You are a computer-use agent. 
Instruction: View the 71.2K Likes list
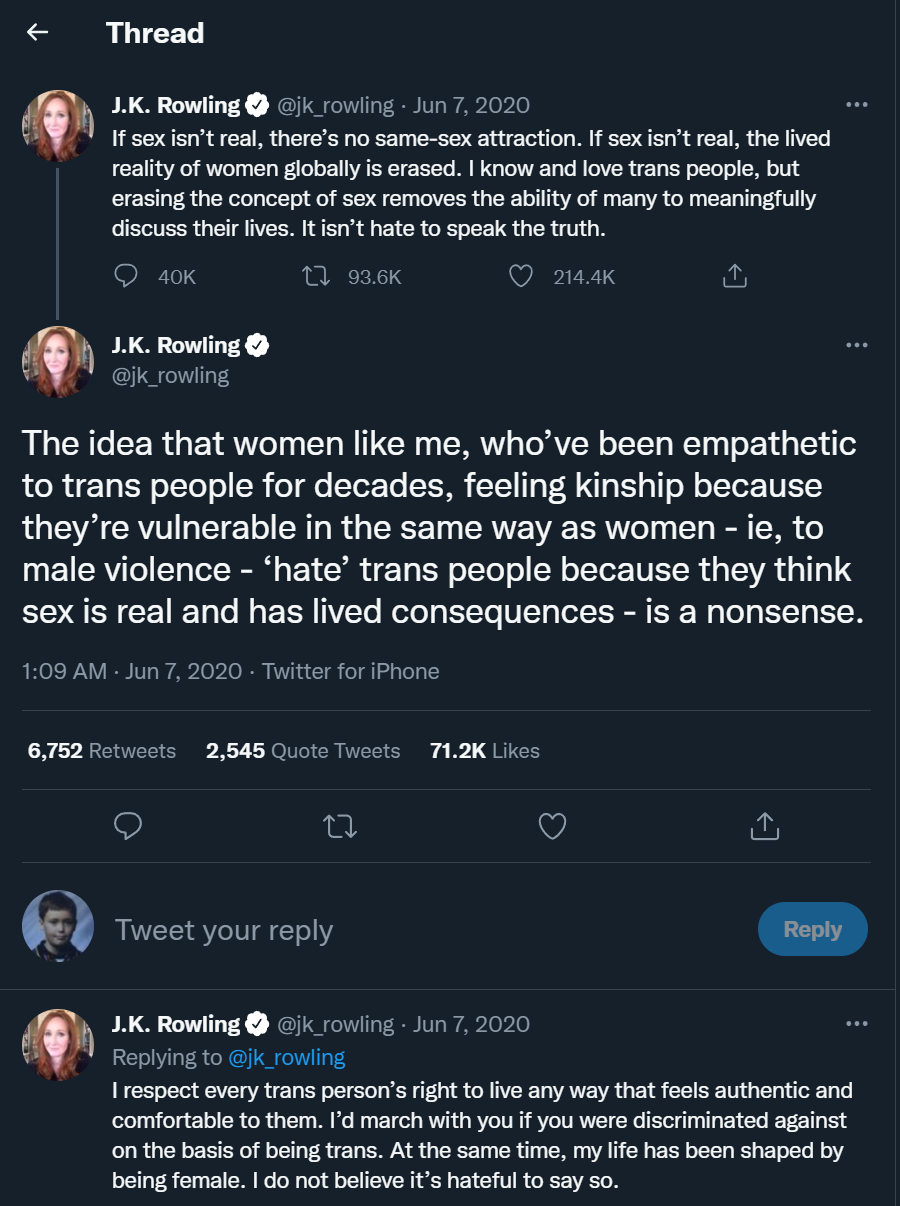pyautogui.click(x=485, y=751)
